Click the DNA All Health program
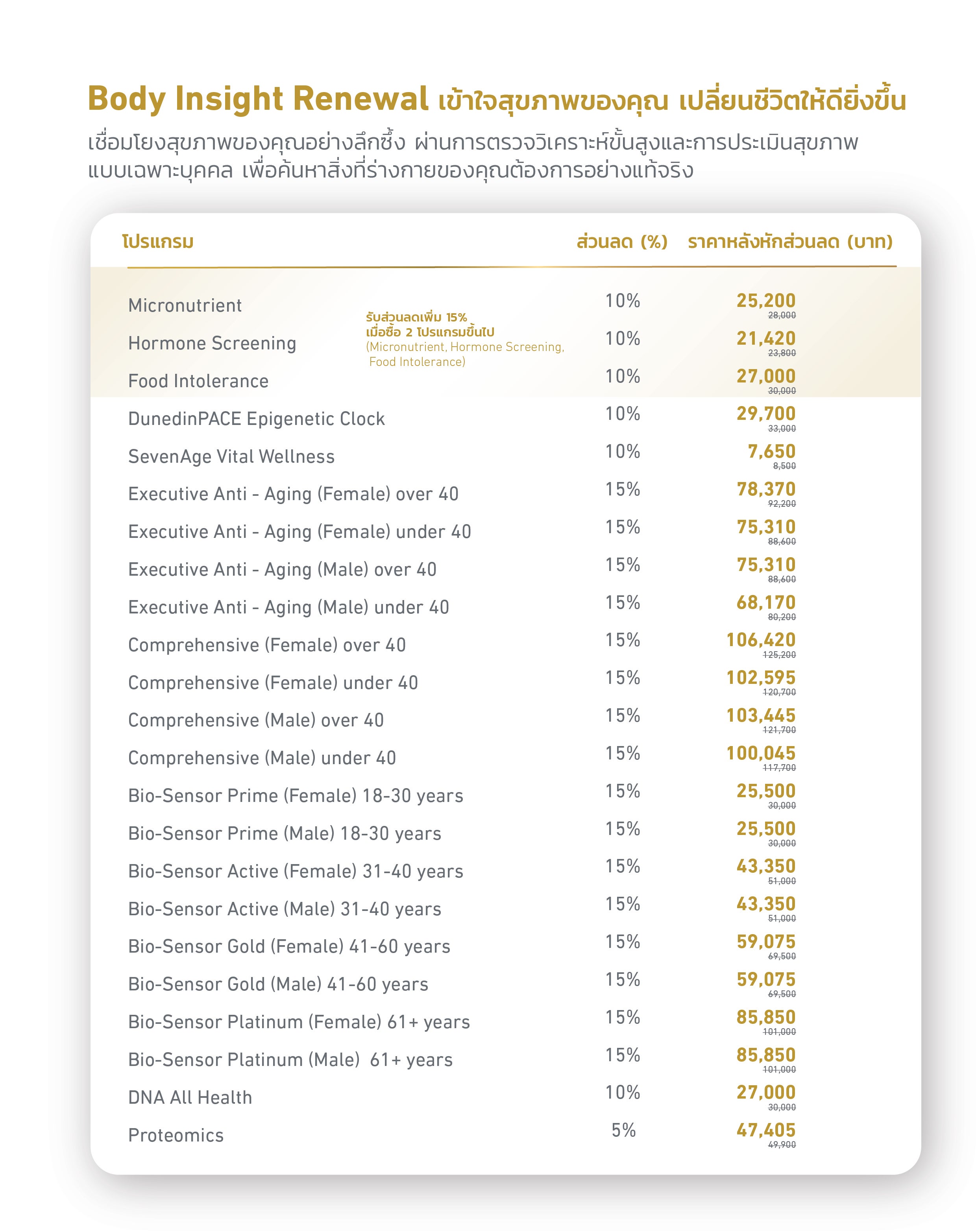 tap(190, 1098)
